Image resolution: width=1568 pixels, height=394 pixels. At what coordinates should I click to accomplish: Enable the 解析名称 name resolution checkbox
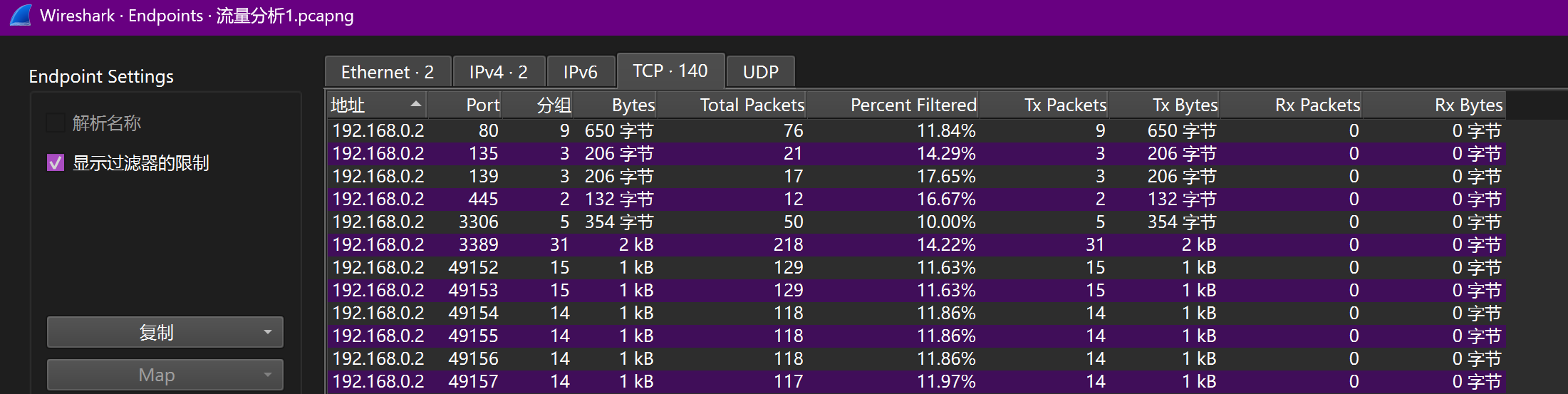click(x=56, y=123)
